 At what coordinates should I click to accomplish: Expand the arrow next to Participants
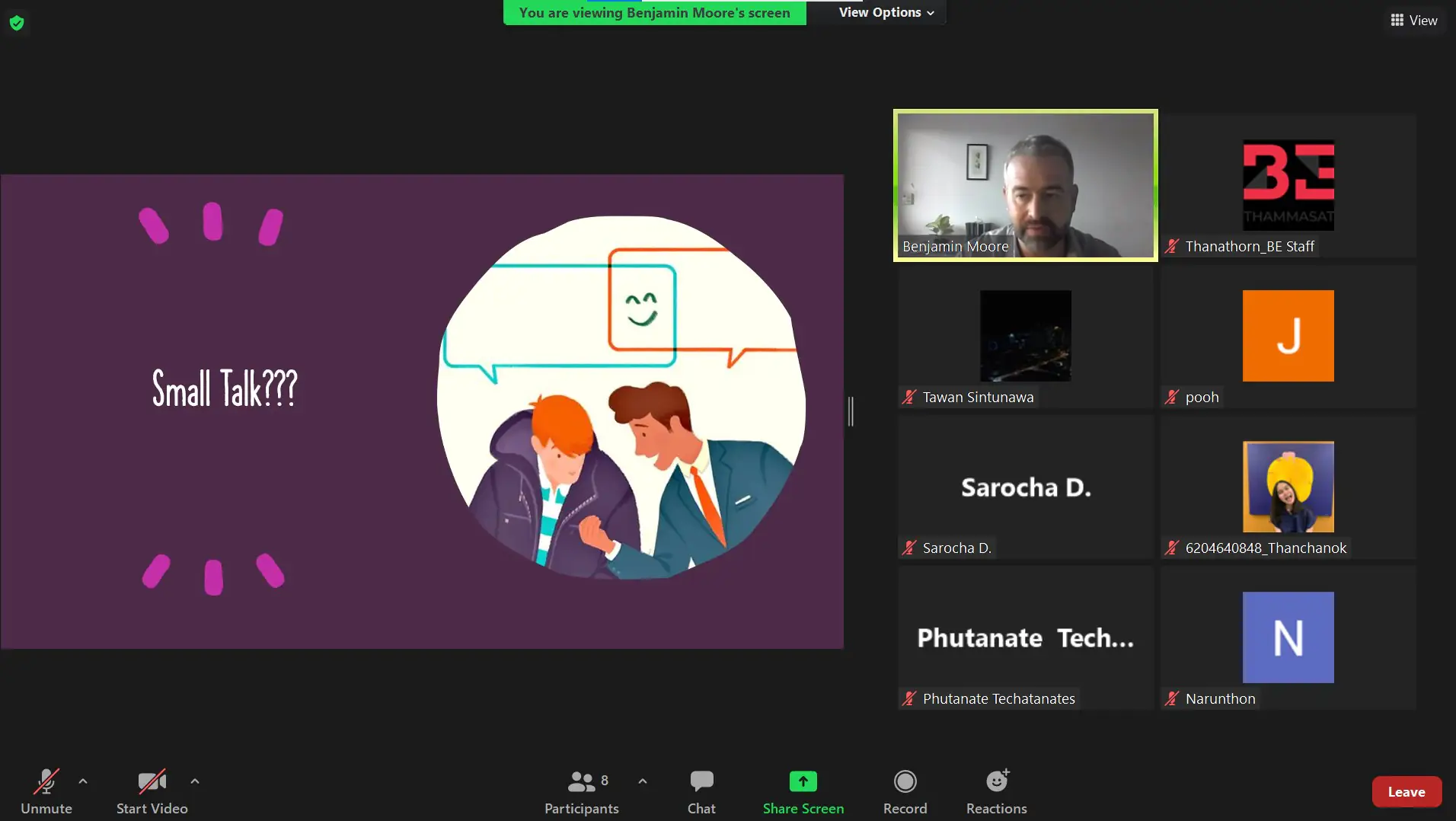(643, 781)
